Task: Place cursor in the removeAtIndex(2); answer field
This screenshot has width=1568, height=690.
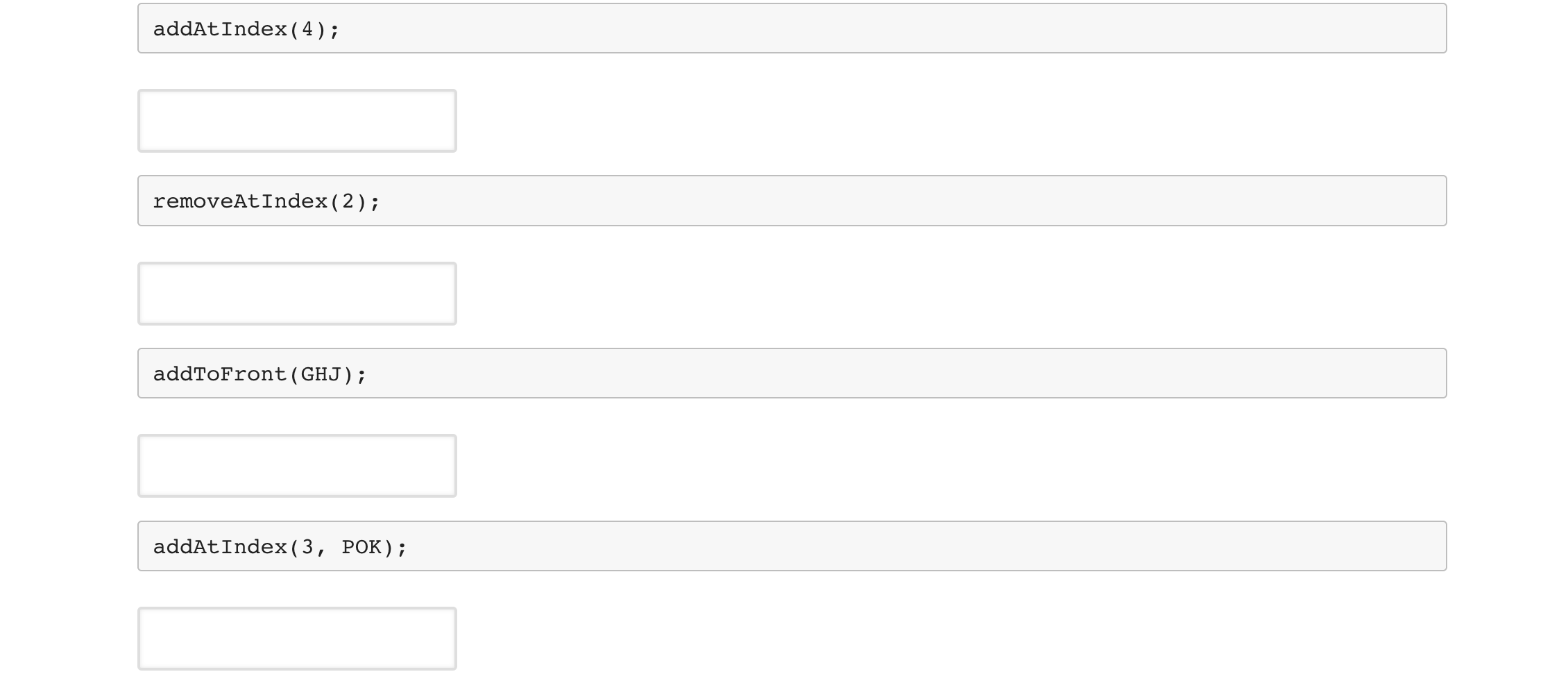Action: click(297, 293)
